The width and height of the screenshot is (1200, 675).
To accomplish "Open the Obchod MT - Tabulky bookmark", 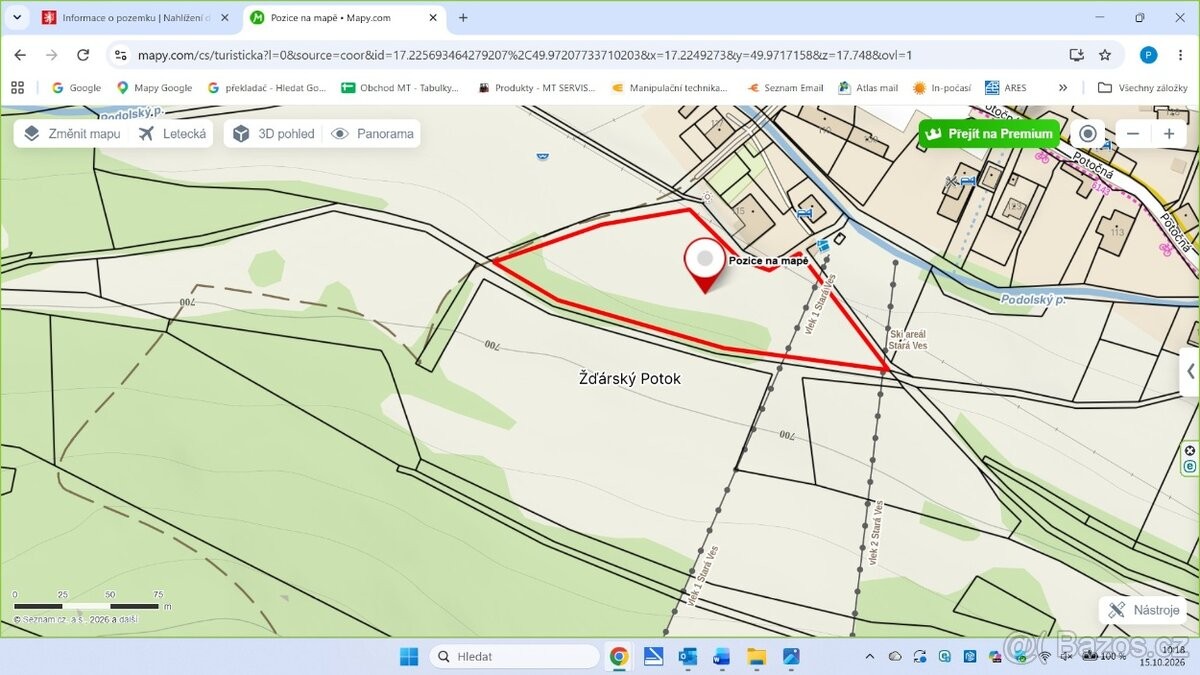I will (x=400, y=87).
